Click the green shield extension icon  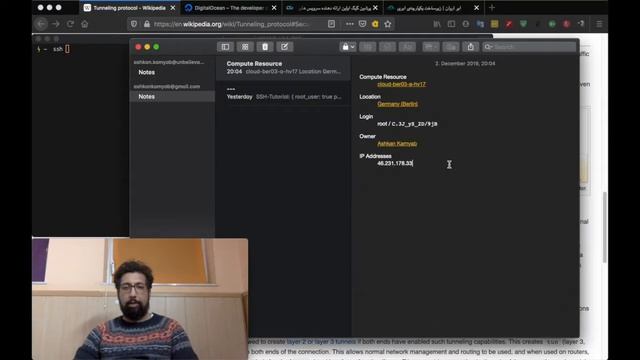point(523,24)
